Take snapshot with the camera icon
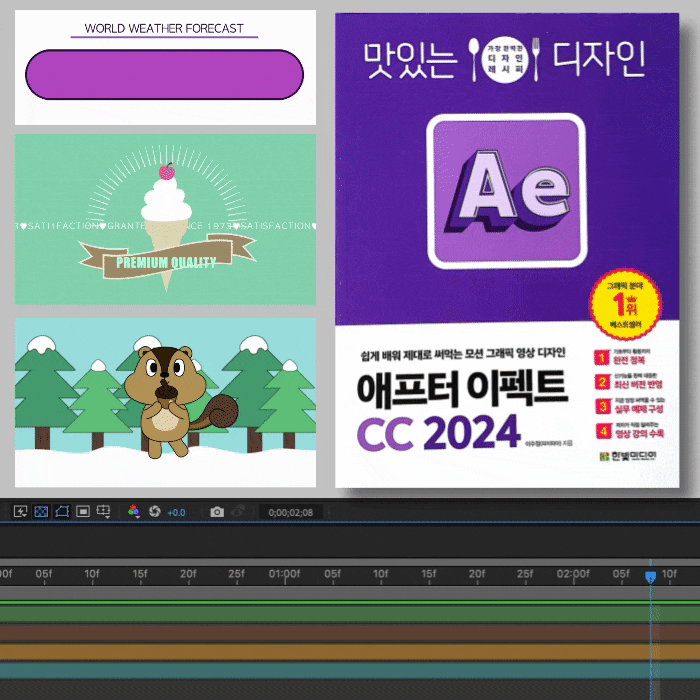This screenshot has width=700, height=700. point(217,512)
